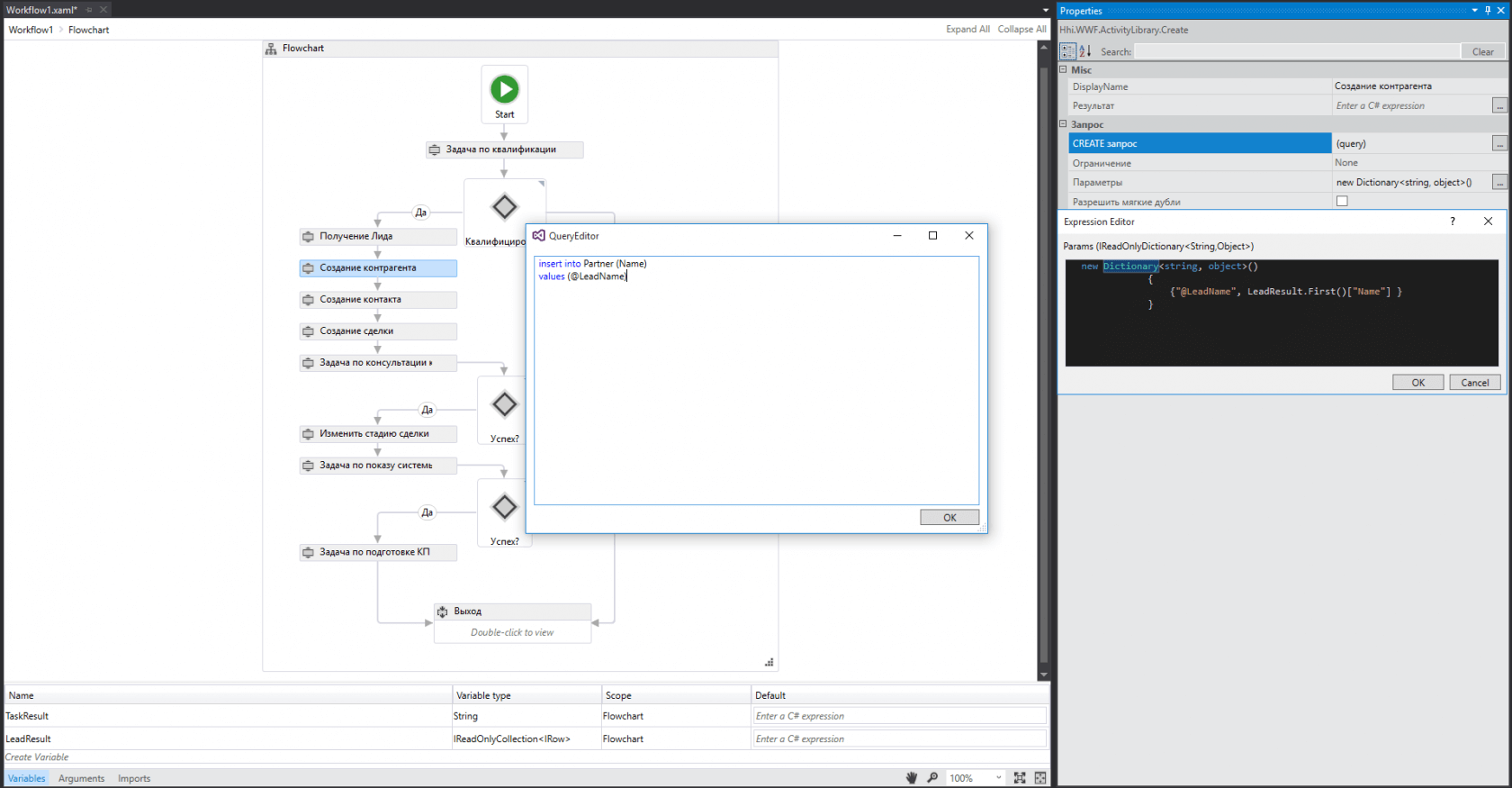Select the CREATE запрос property row
Screen dimensions: 1512x788
coord(1200,143)
